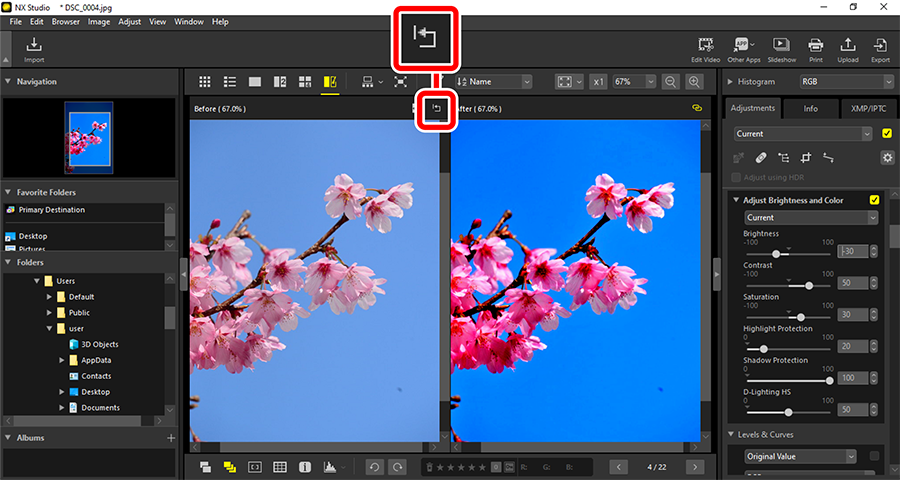The height and width of the screenshot is (480, 900).
Task: Click the trash icon beside the stars
Action: point(430,467)
